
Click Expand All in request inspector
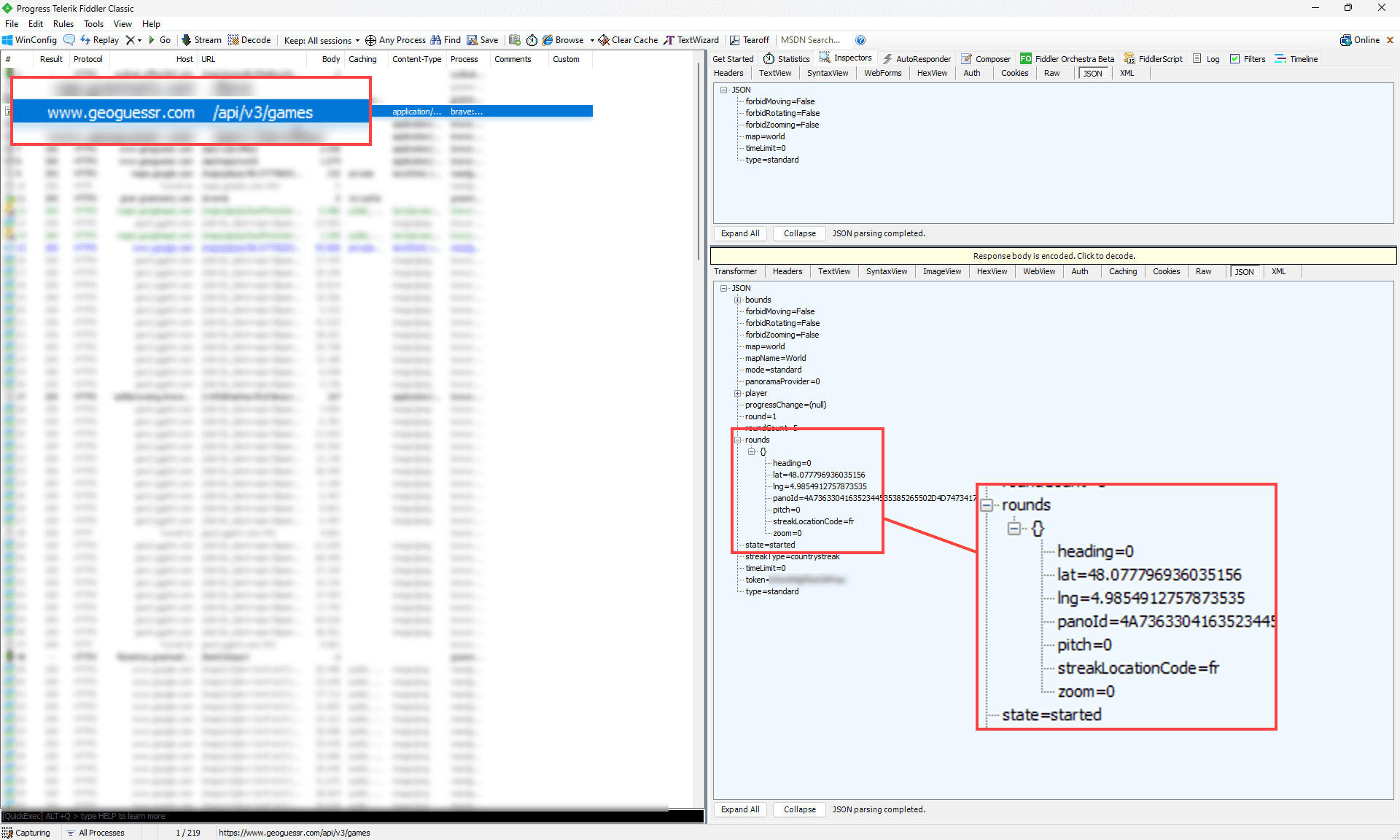pos(740,233)
